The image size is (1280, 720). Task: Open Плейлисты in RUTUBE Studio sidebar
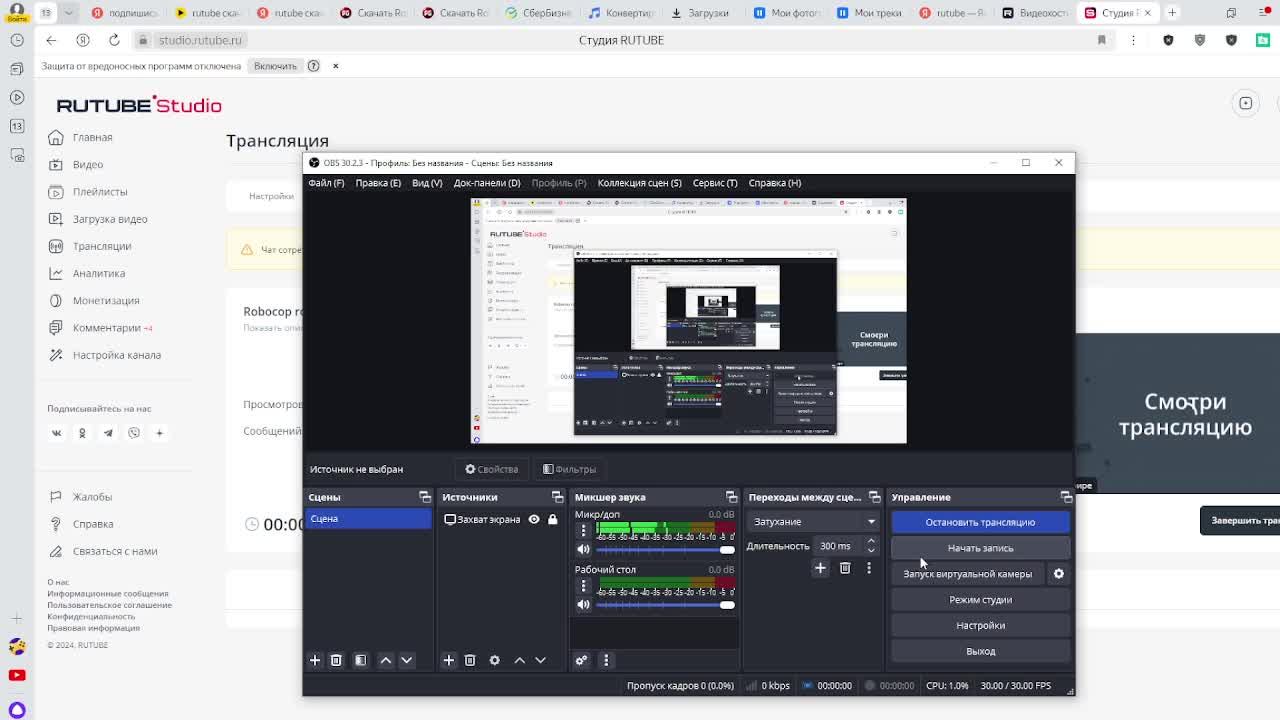(100, 192)
